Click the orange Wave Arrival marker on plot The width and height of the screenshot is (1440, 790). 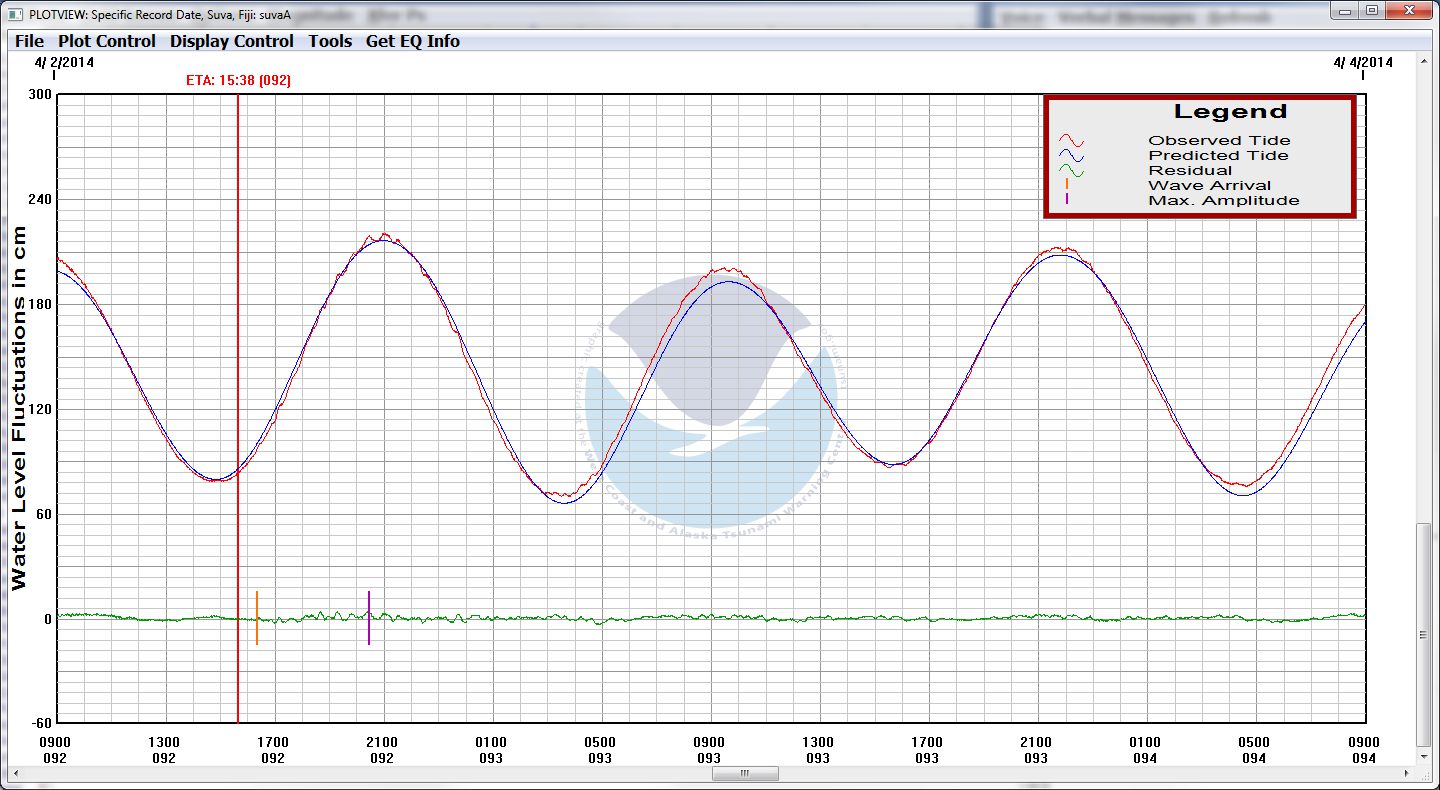[x=257, y=618]
